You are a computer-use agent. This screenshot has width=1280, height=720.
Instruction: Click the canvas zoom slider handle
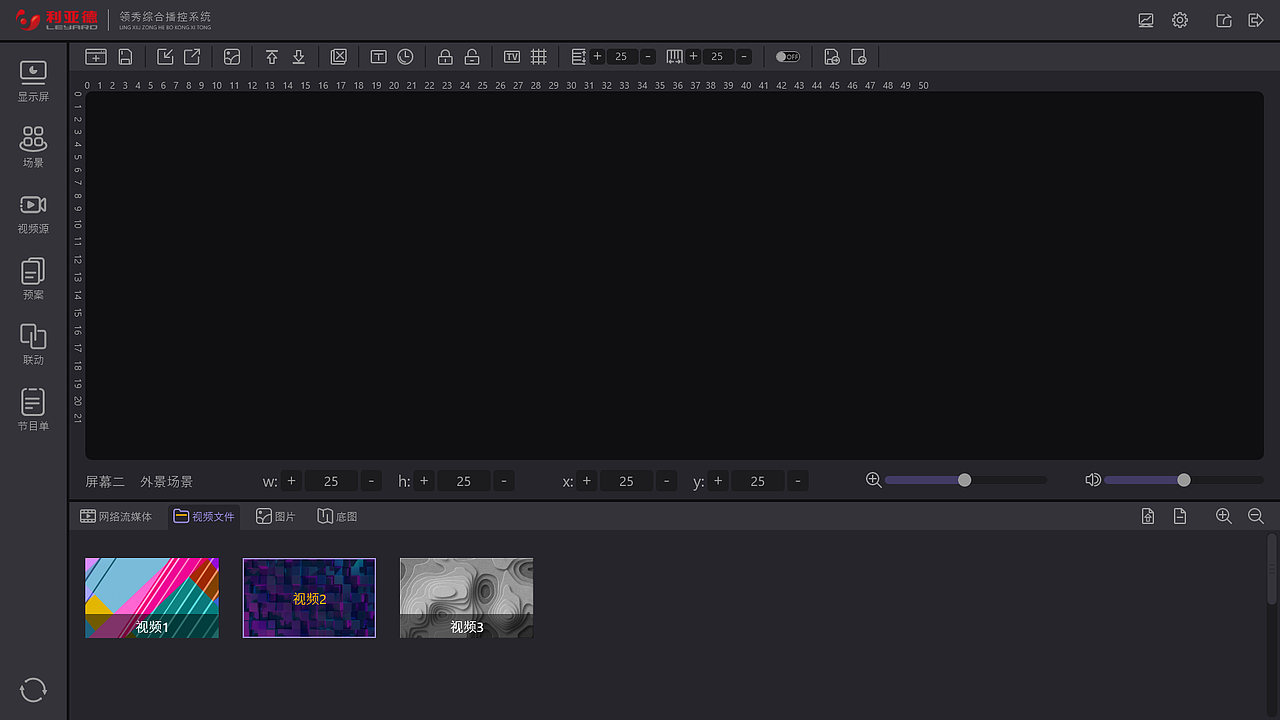coord(964,480)
